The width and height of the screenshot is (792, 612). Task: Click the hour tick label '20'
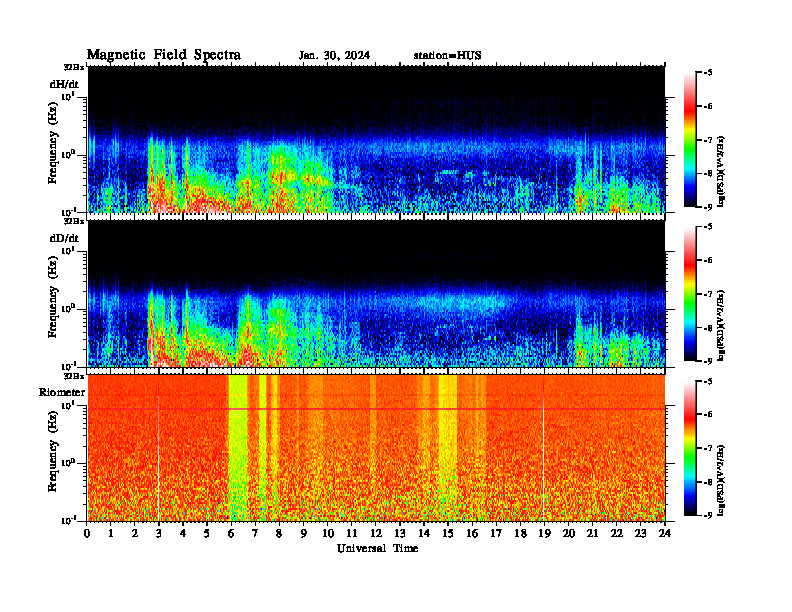[569, 534]
